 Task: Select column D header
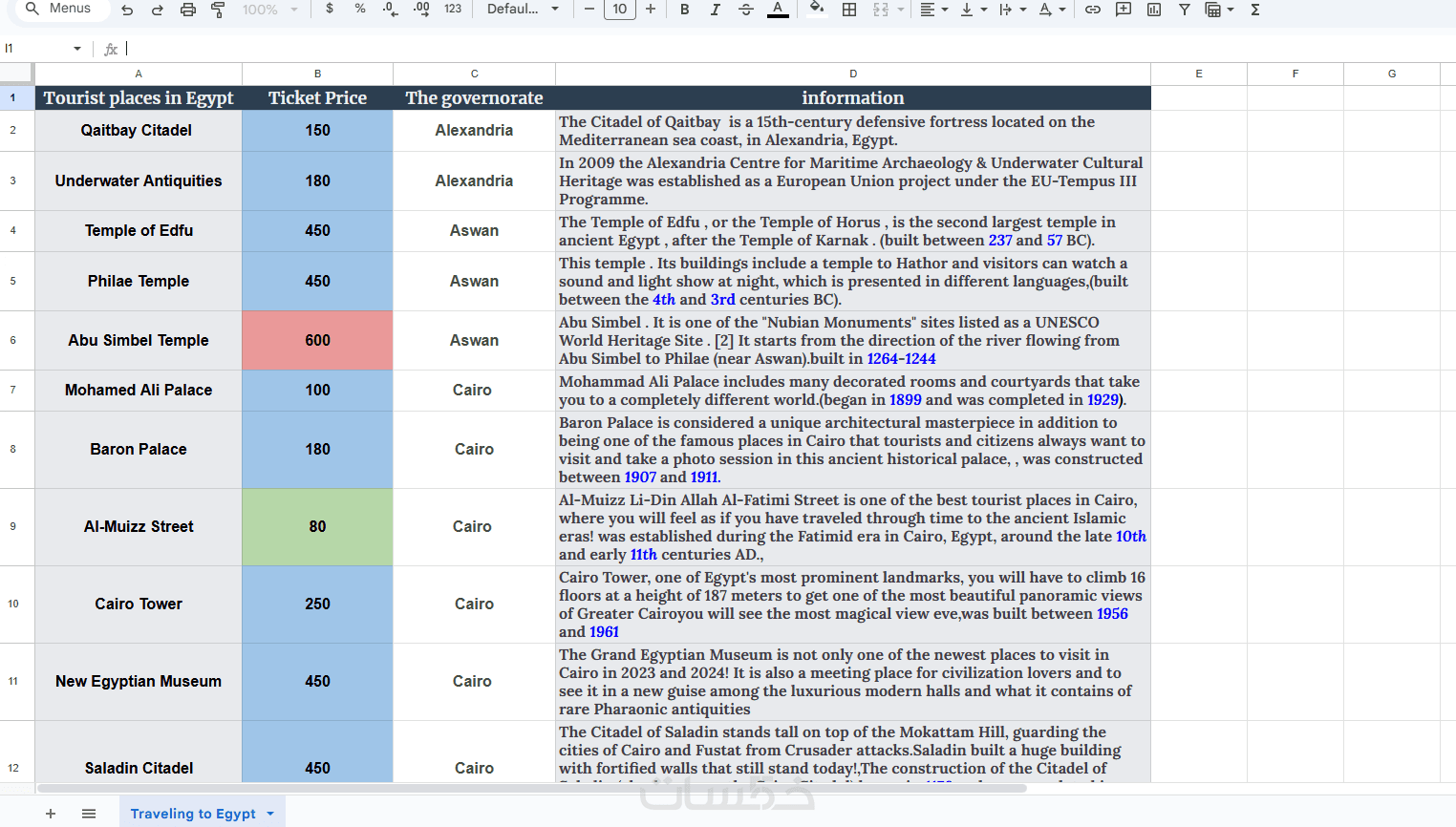click(853, 74)
